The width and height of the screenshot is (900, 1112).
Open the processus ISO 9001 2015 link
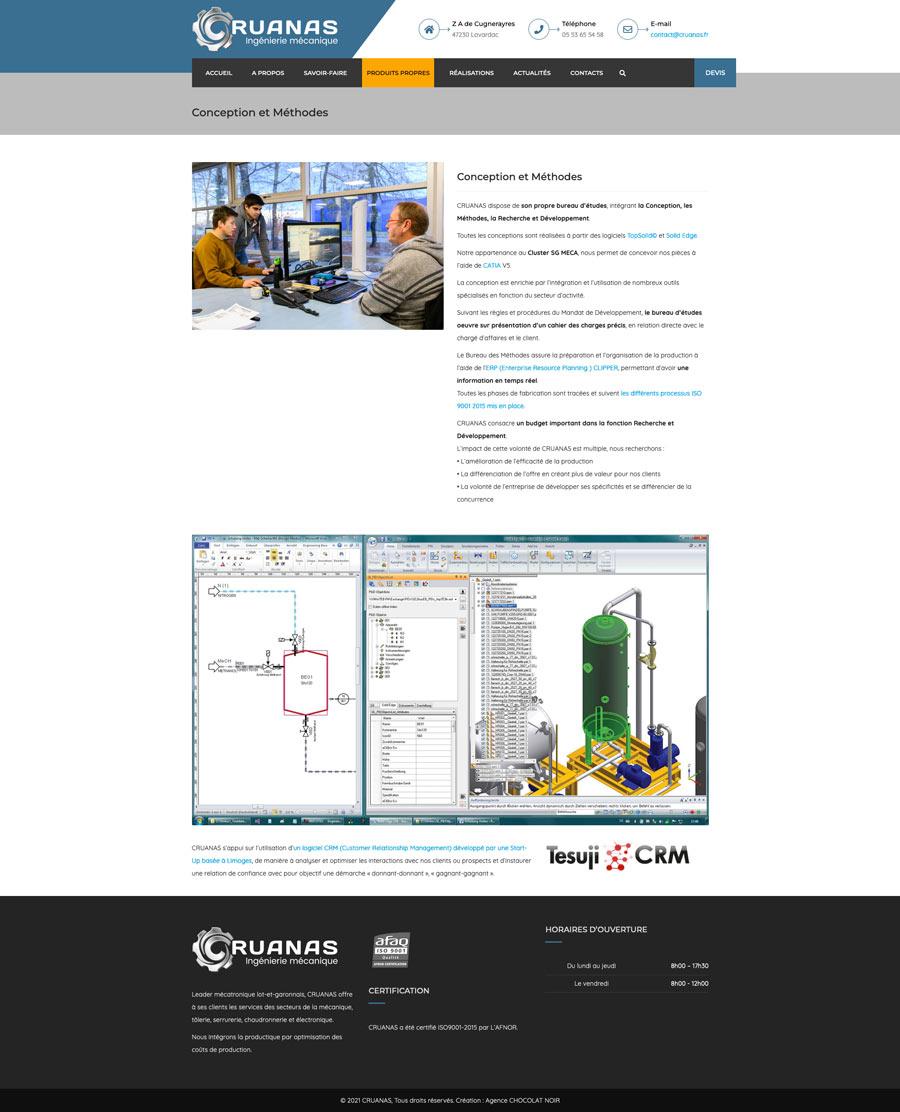coord(579,400)
